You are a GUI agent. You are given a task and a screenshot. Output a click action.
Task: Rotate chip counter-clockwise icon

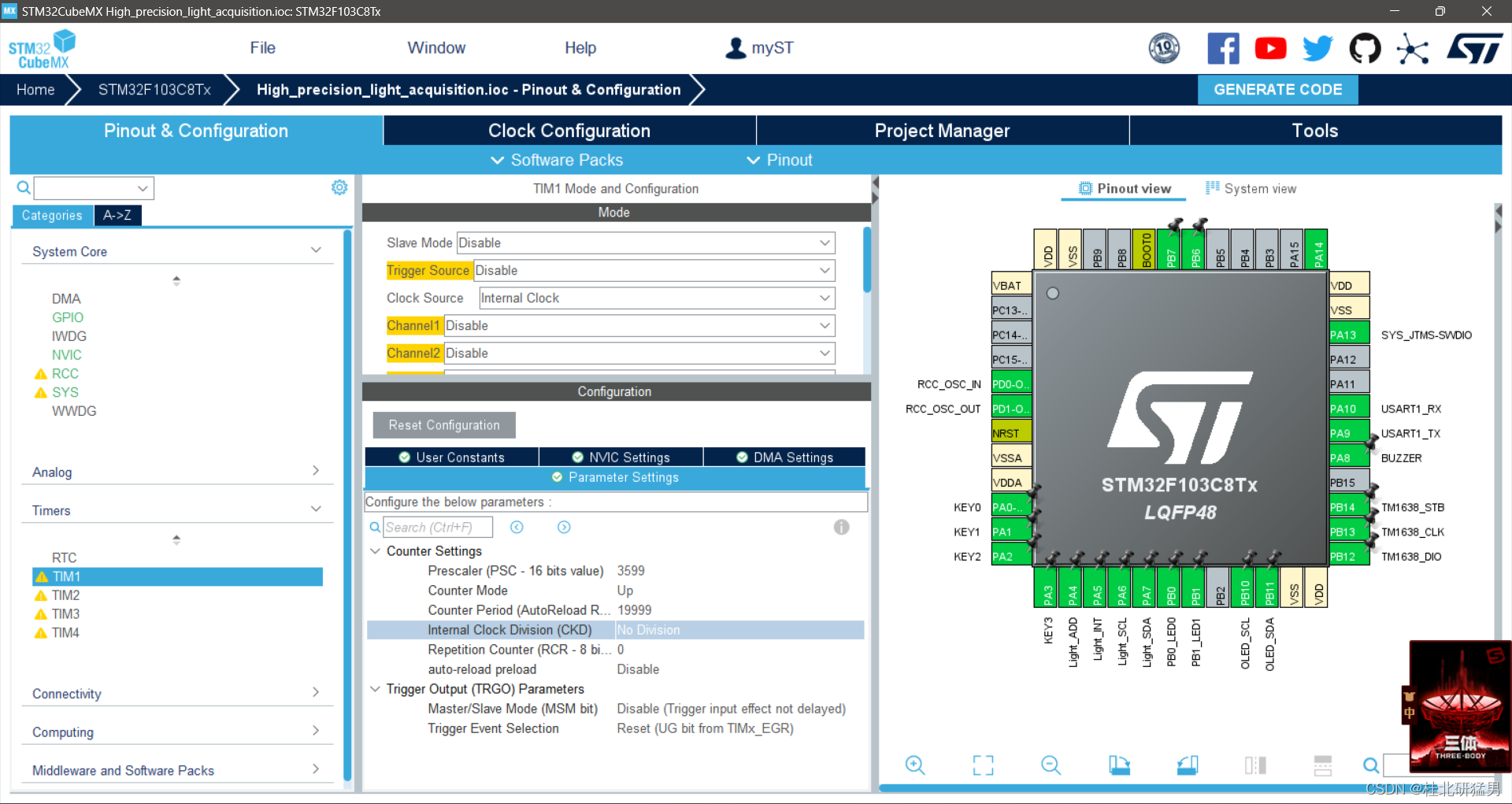pos(1188,765)
